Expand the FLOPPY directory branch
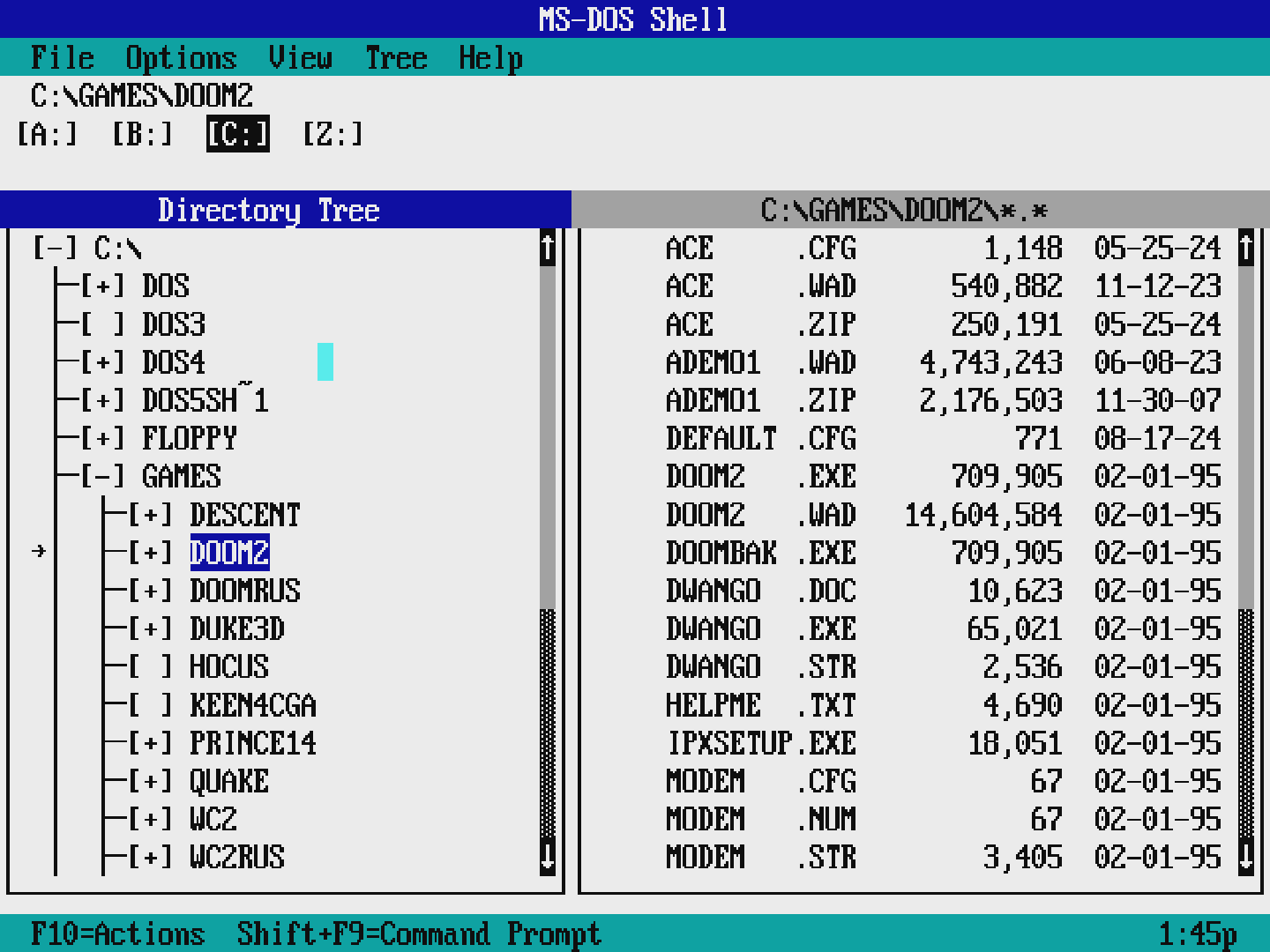 pos(103,438)
